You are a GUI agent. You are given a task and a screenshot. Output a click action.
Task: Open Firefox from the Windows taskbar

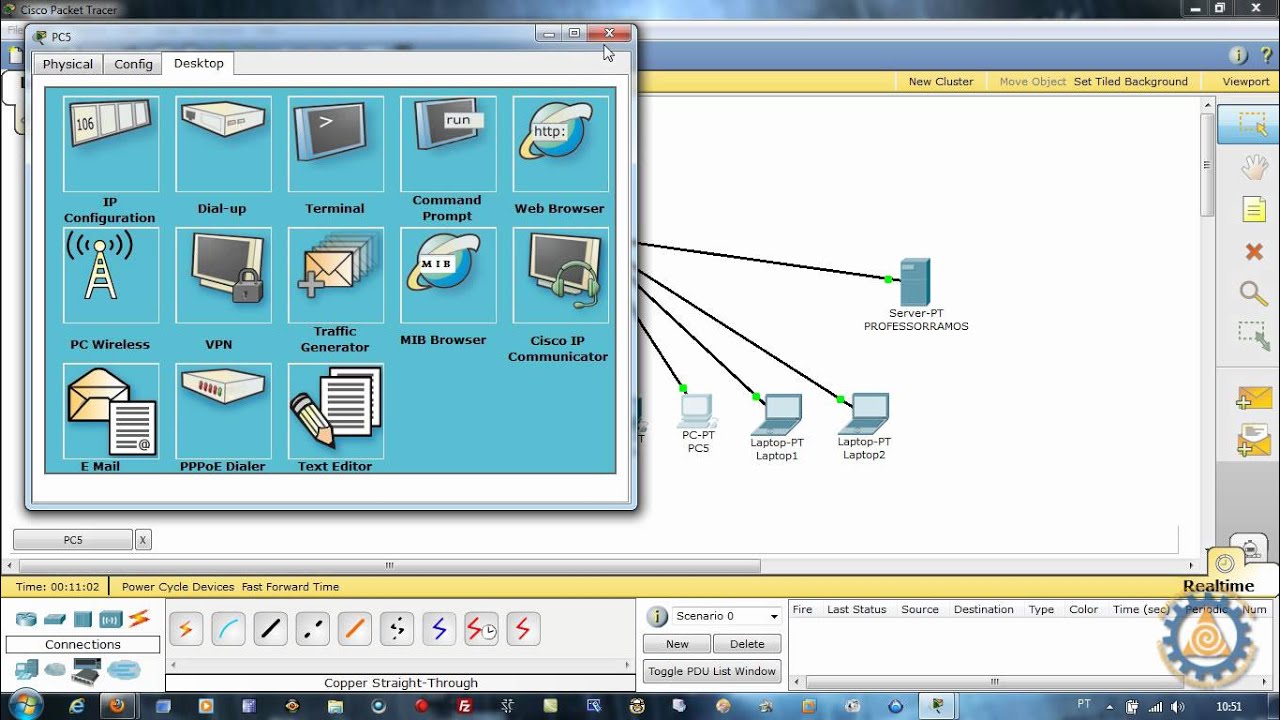point(116,706)
